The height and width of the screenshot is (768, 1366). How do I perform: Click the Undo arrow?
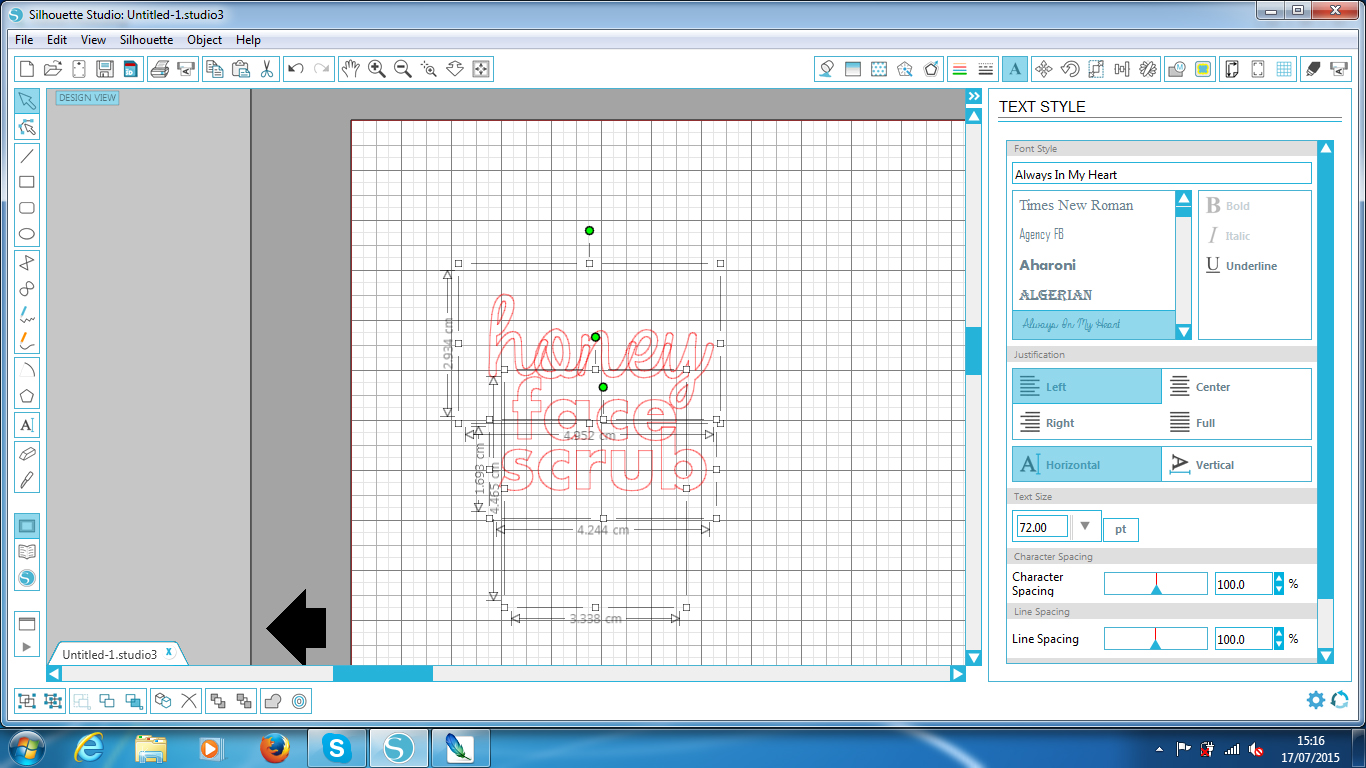pyautogui.click(x=295, y=69)
